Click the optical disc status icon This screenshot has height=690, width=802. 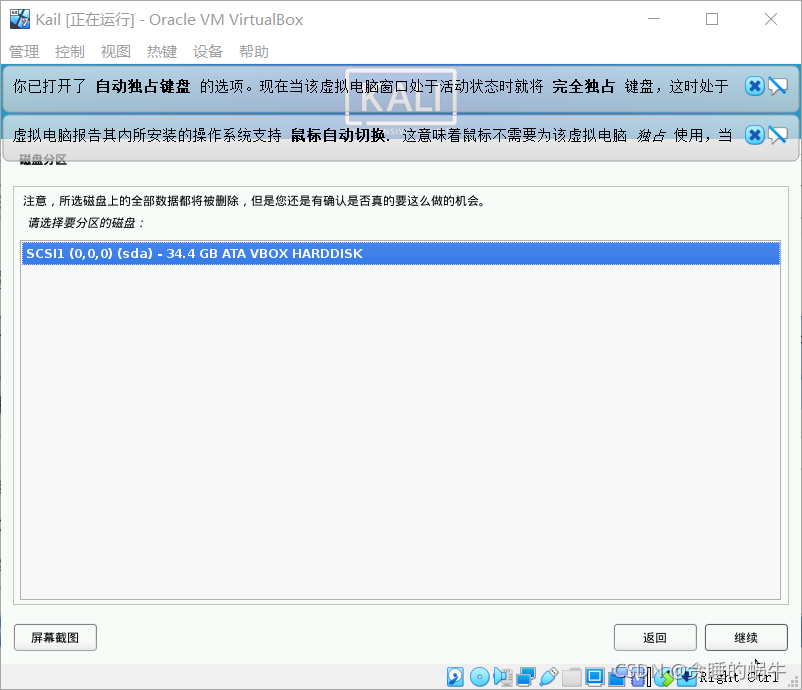click(x=480, y=677)
